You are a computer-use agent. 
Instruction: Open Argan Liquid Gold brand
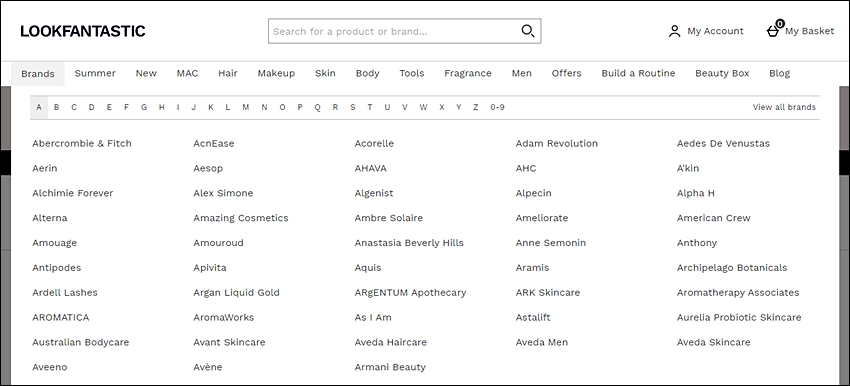coord(236,293)
